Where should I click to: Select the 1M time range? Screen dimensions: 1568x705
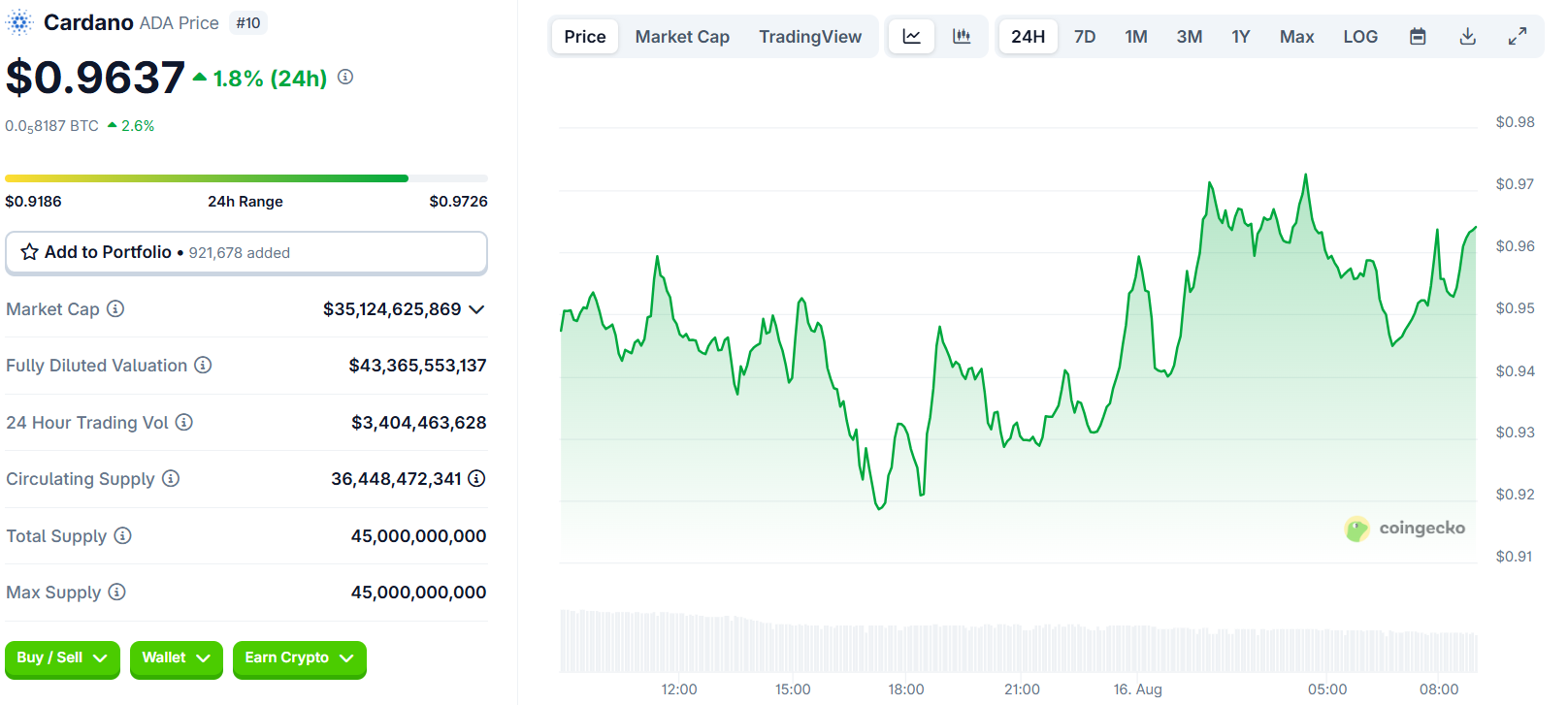tap(1136, 37)
